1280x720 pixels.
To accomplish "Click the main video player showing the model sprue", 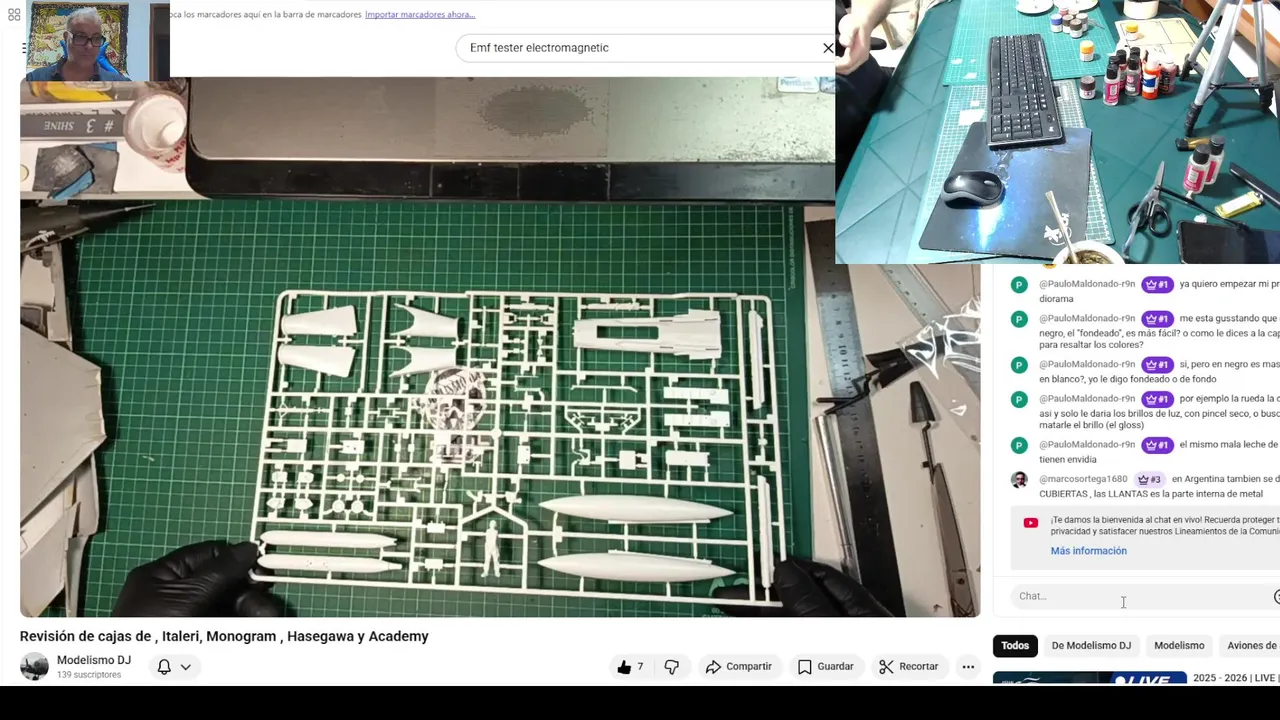I will tap(500, 348).
